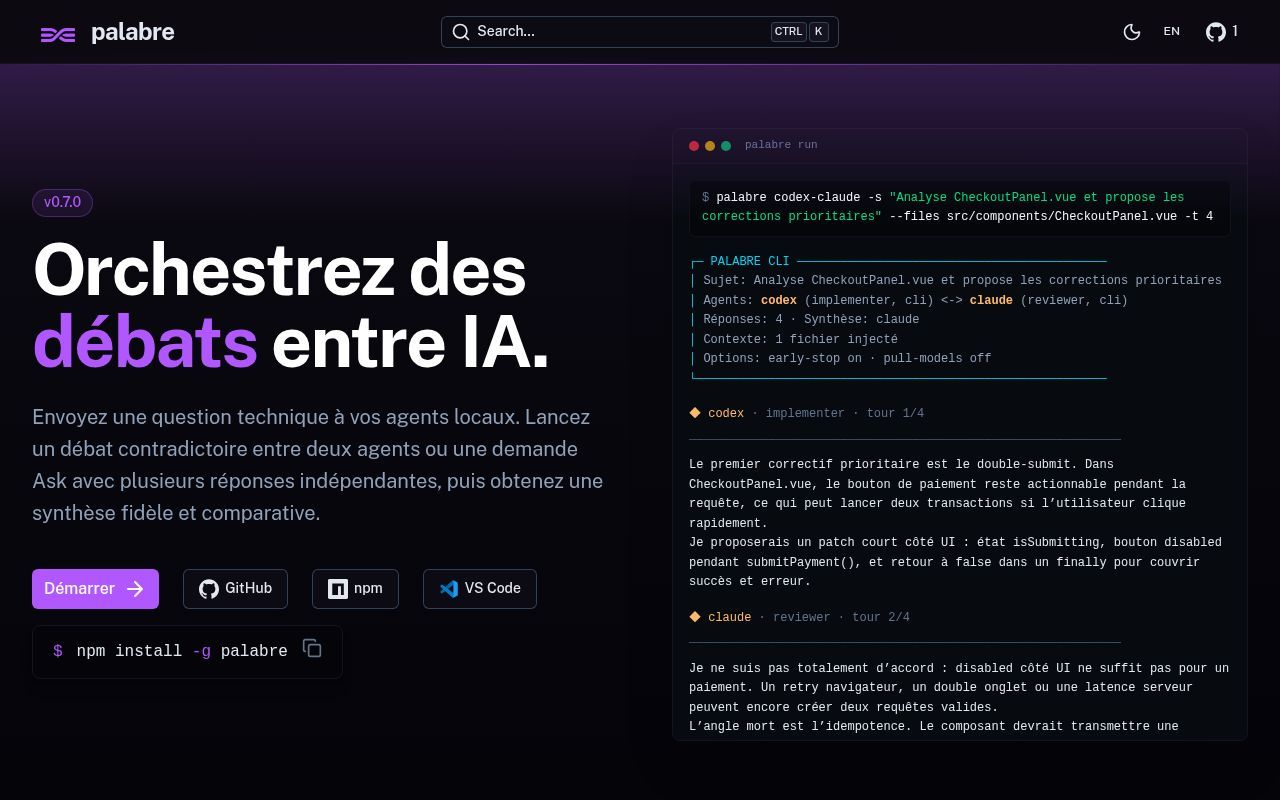Click 'Réponses: 4 · Synthèse: claude' line

tap(811, 319)
